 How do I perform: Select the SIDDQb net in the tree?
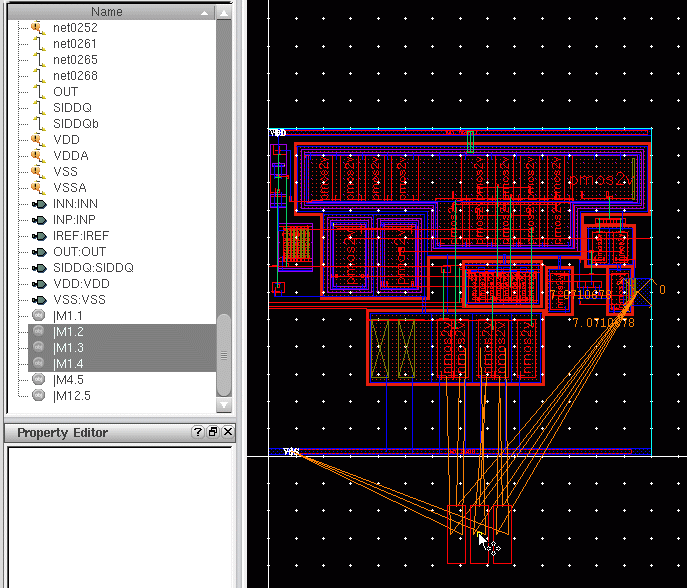pyautogui.click(x=76, y=124)
